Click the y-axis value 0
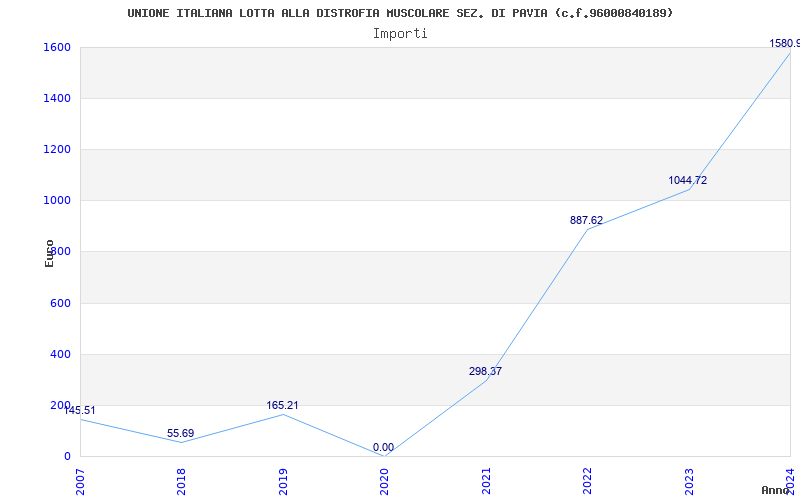The image size is (800, 500). 67,456
